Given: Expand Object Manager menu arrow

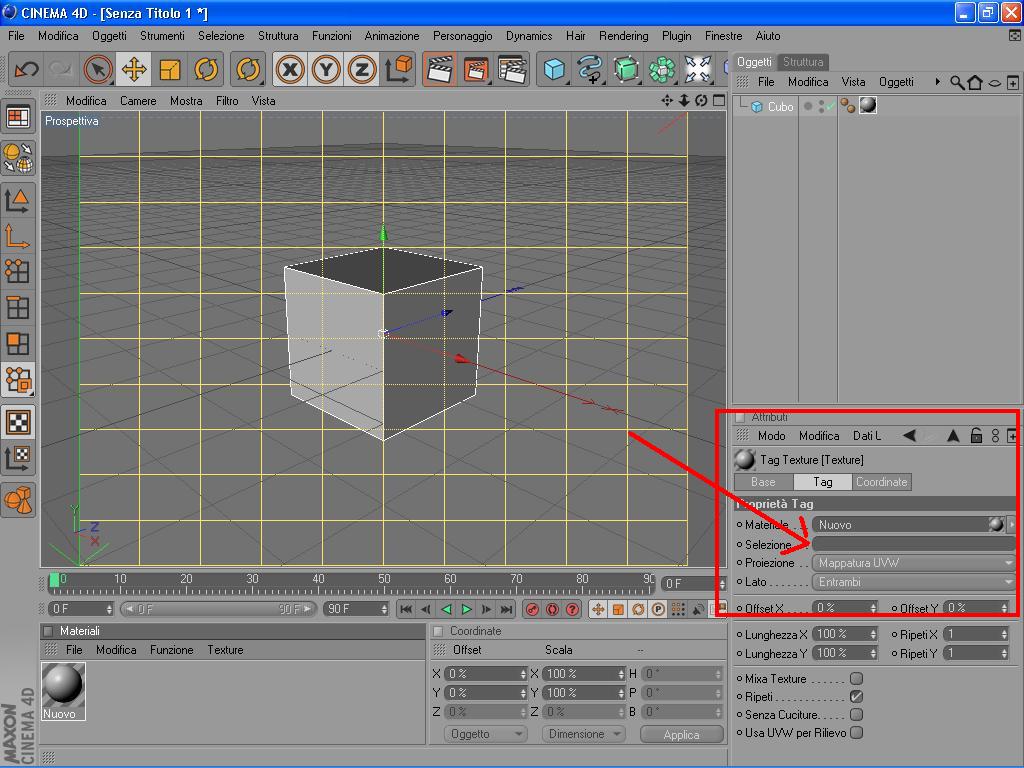Looking at the screenshot, I should (x=937, y=82).
